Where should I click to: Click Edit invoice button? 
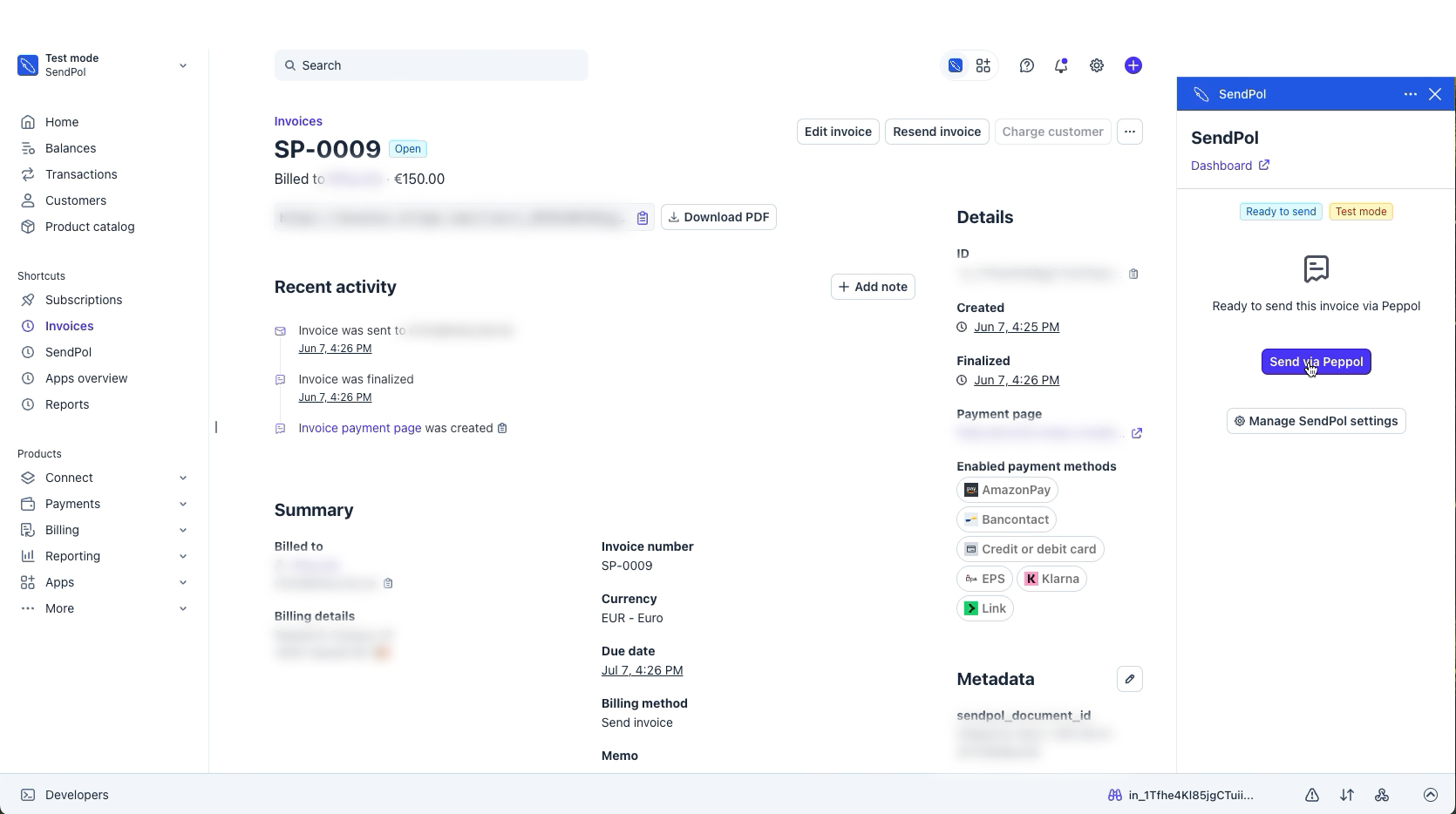(838, 132)
